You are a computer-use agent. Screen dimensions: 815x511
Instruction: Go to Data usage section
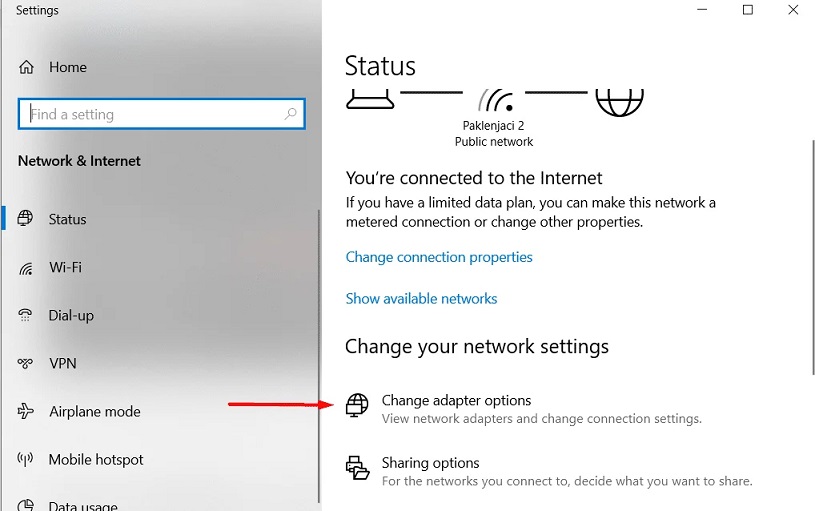(83, 505)
